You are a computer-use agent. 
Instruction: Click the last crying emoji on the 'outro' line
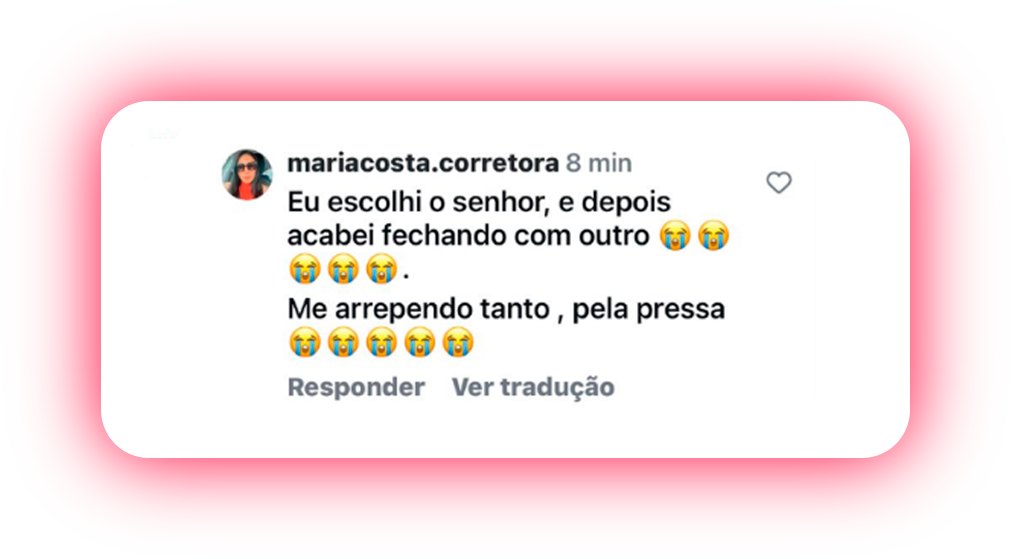pos(713,235)
